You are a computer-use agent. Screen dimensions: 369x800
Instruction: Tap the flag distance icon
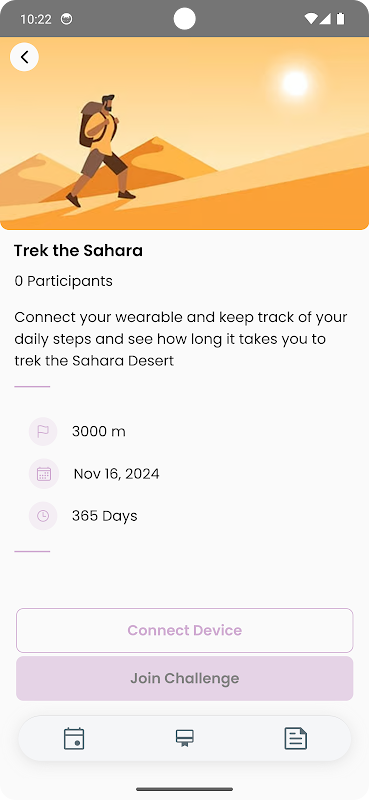[x=43, y=432]
